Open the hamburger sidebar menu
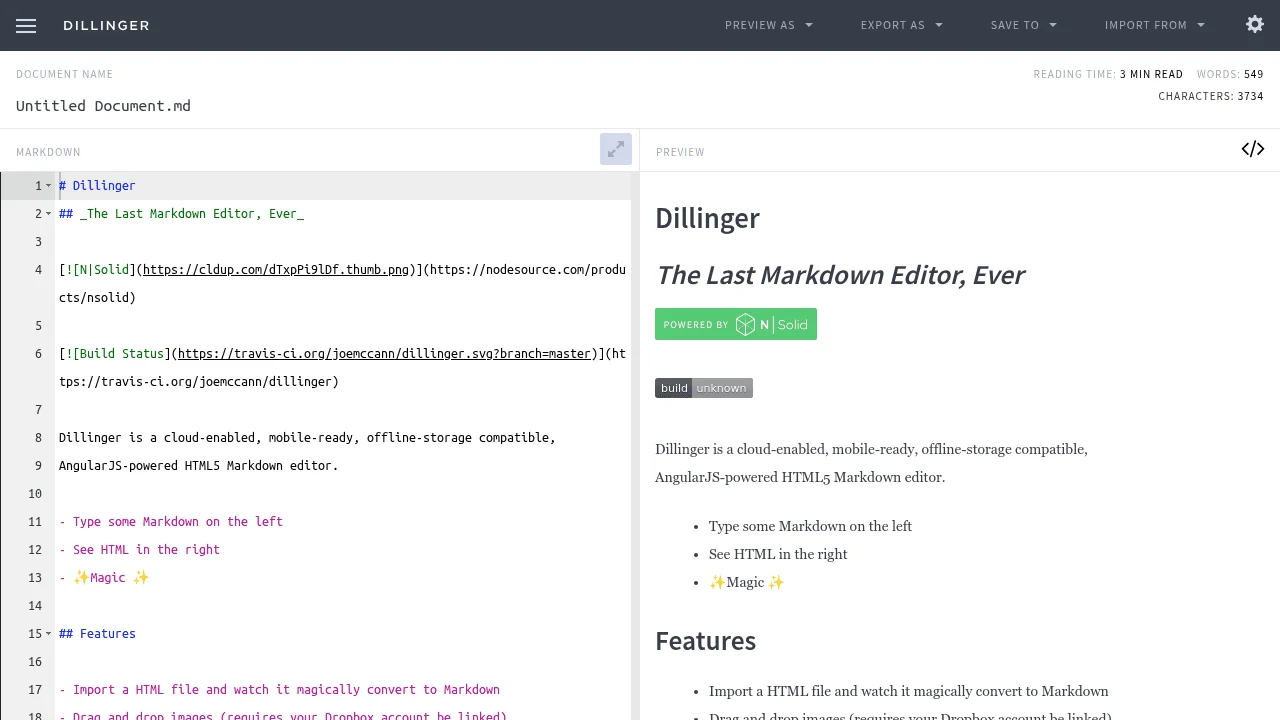 [26, 26]
